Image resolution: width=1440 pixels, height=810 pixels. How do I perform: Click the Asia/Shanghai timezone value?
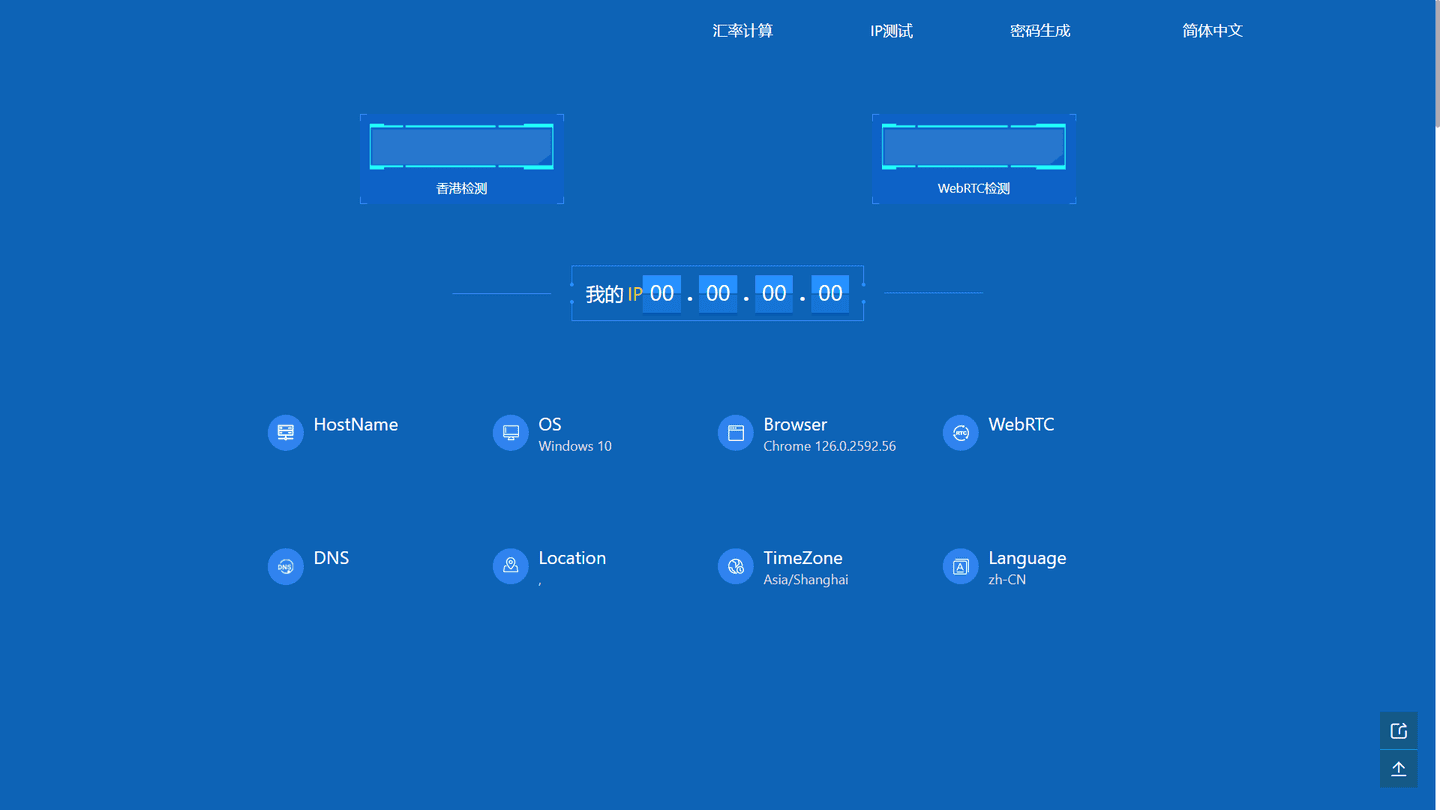click(x=806, y=580)
